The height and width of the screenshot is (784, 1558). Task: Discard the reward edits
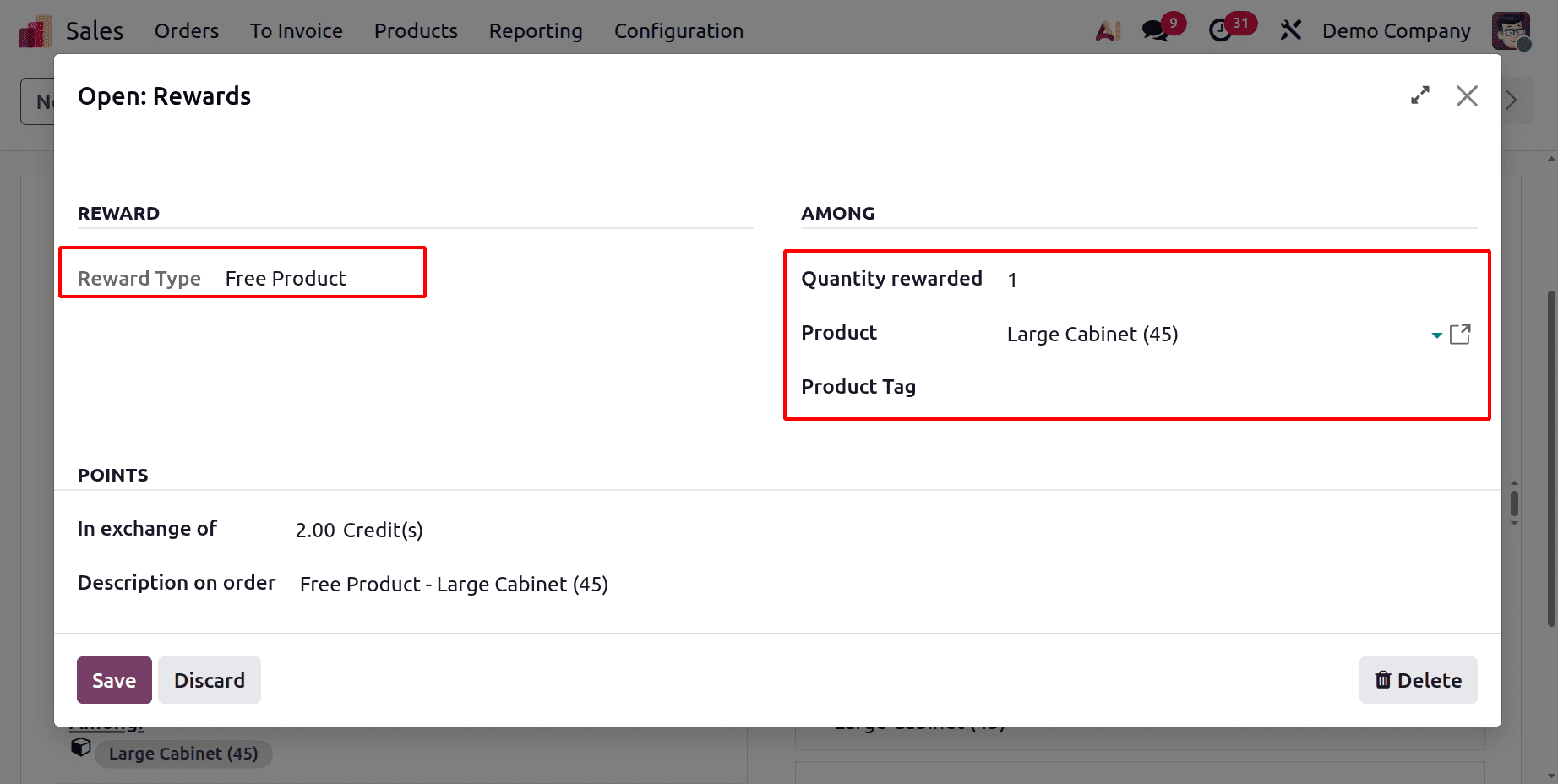coord(209,680)
